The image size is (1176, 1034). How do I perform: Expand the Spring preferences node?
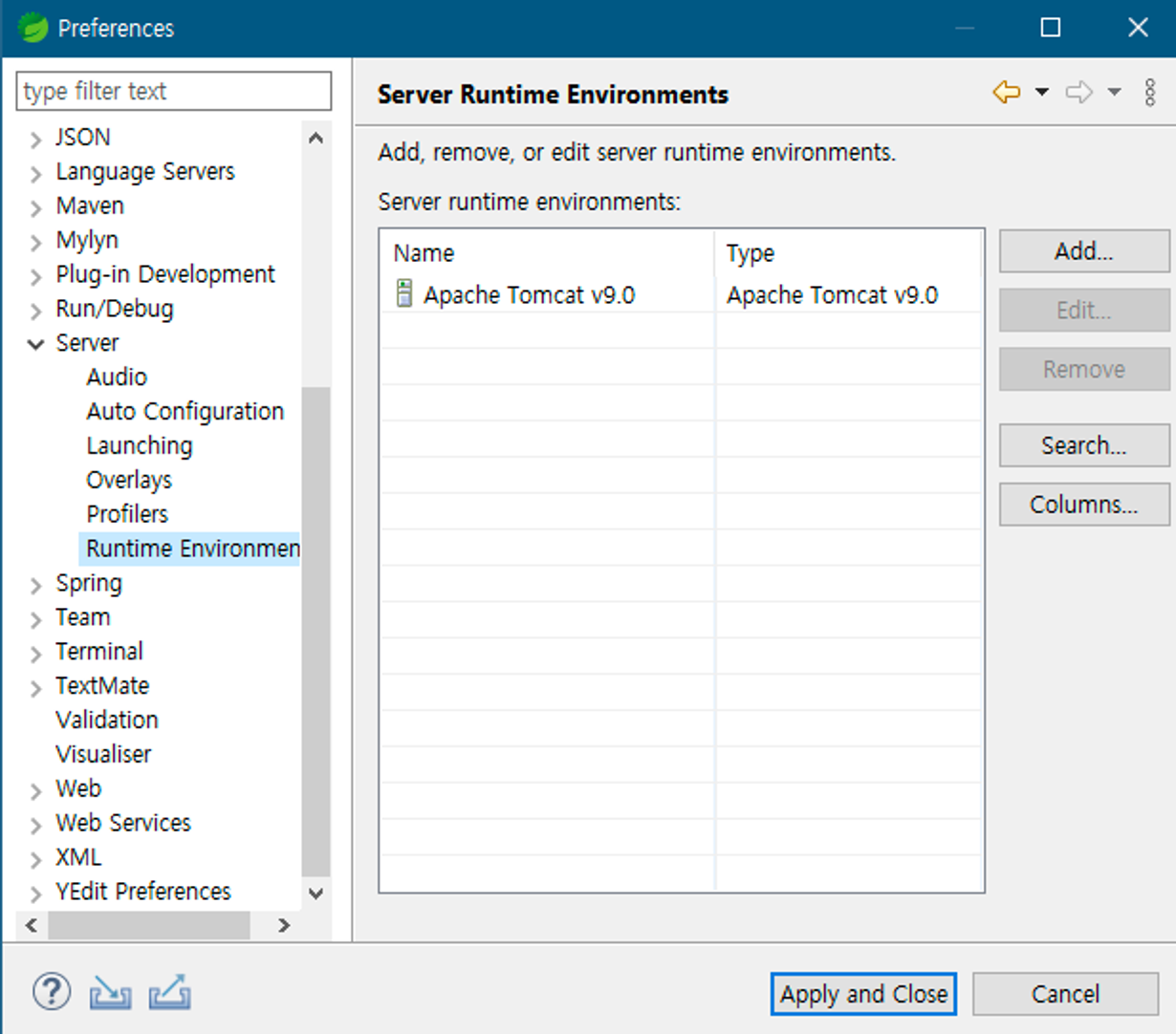(x=35, y=586)
